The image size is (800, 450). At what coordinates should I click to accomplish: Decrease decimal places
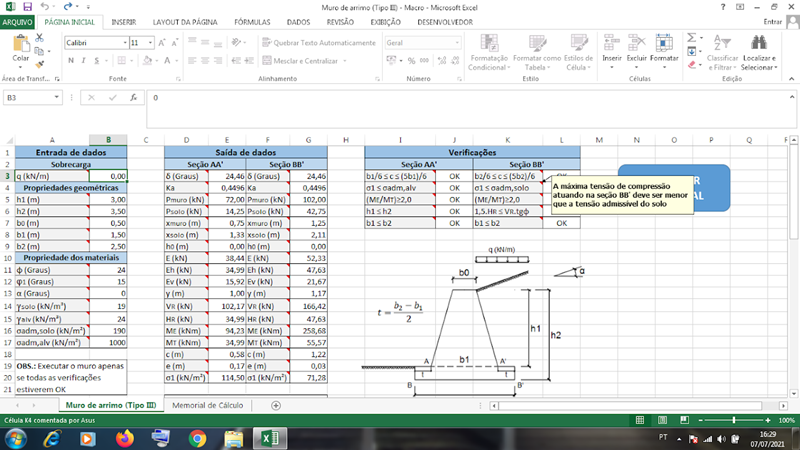click(455, 61)
